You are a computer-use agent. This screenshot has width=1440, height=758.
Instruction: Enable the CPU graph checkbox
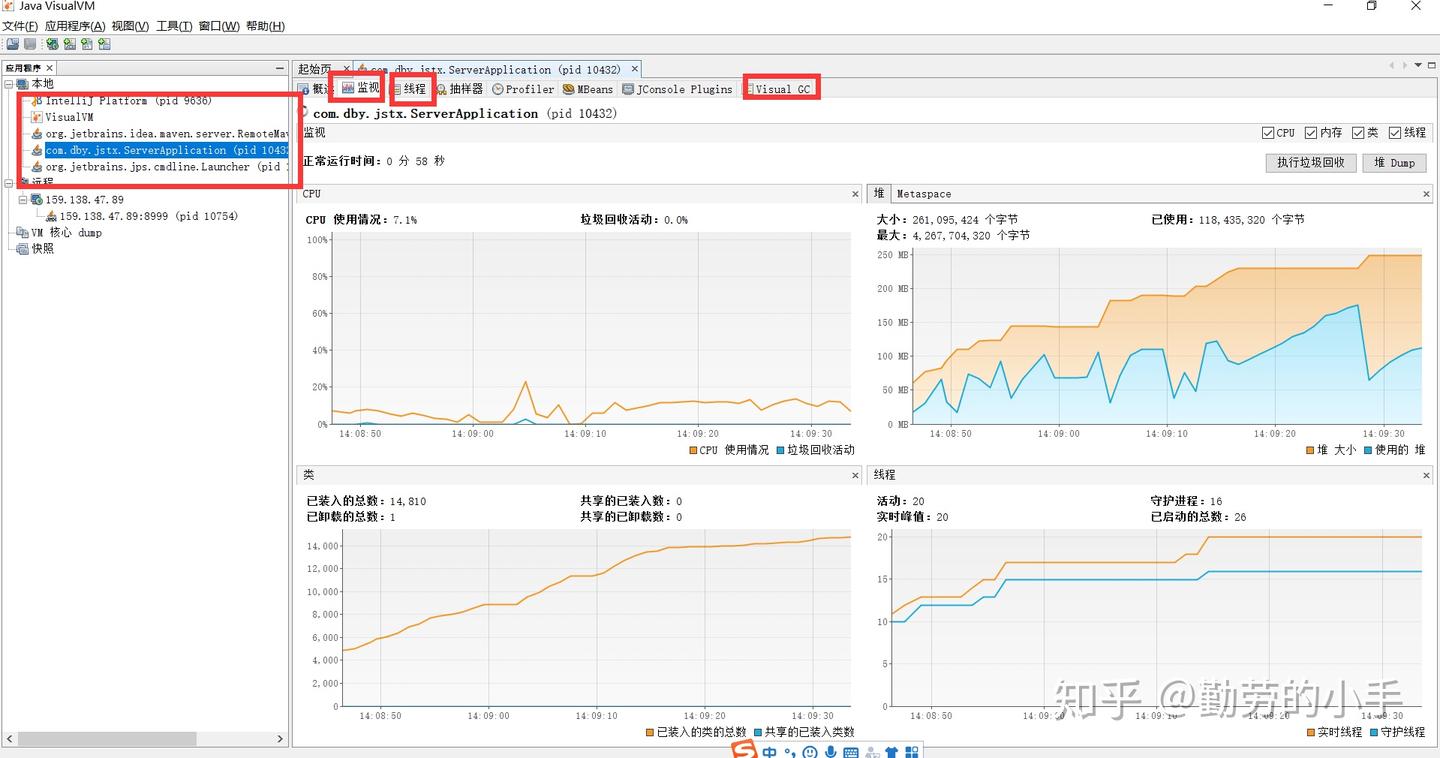coord(1269,132)
